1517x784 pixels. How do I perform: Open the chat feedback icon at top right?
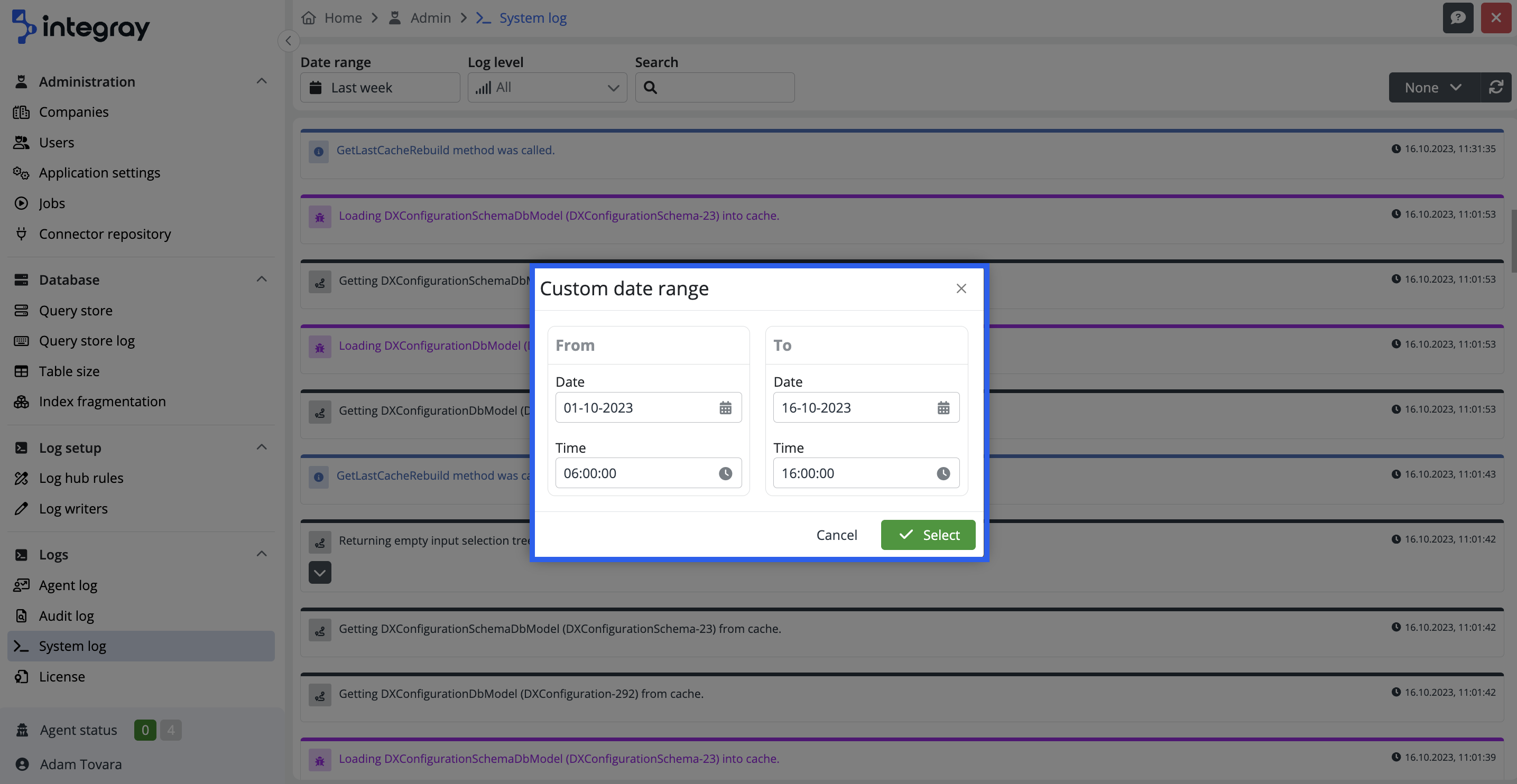[1457, 17]
